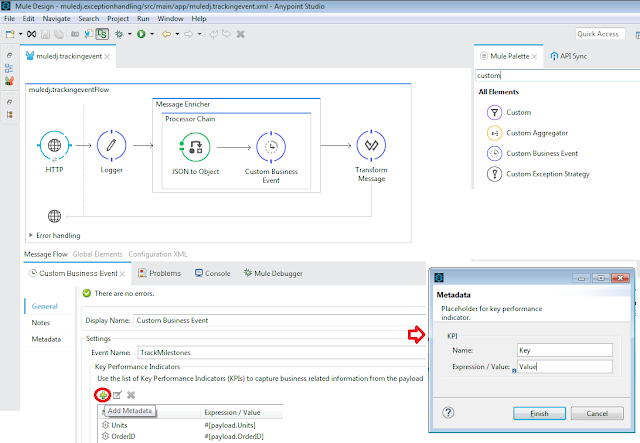Open the Debug dropdown arrow
The width and height of the screenshot is (640, 443).
tap(130, 34)
